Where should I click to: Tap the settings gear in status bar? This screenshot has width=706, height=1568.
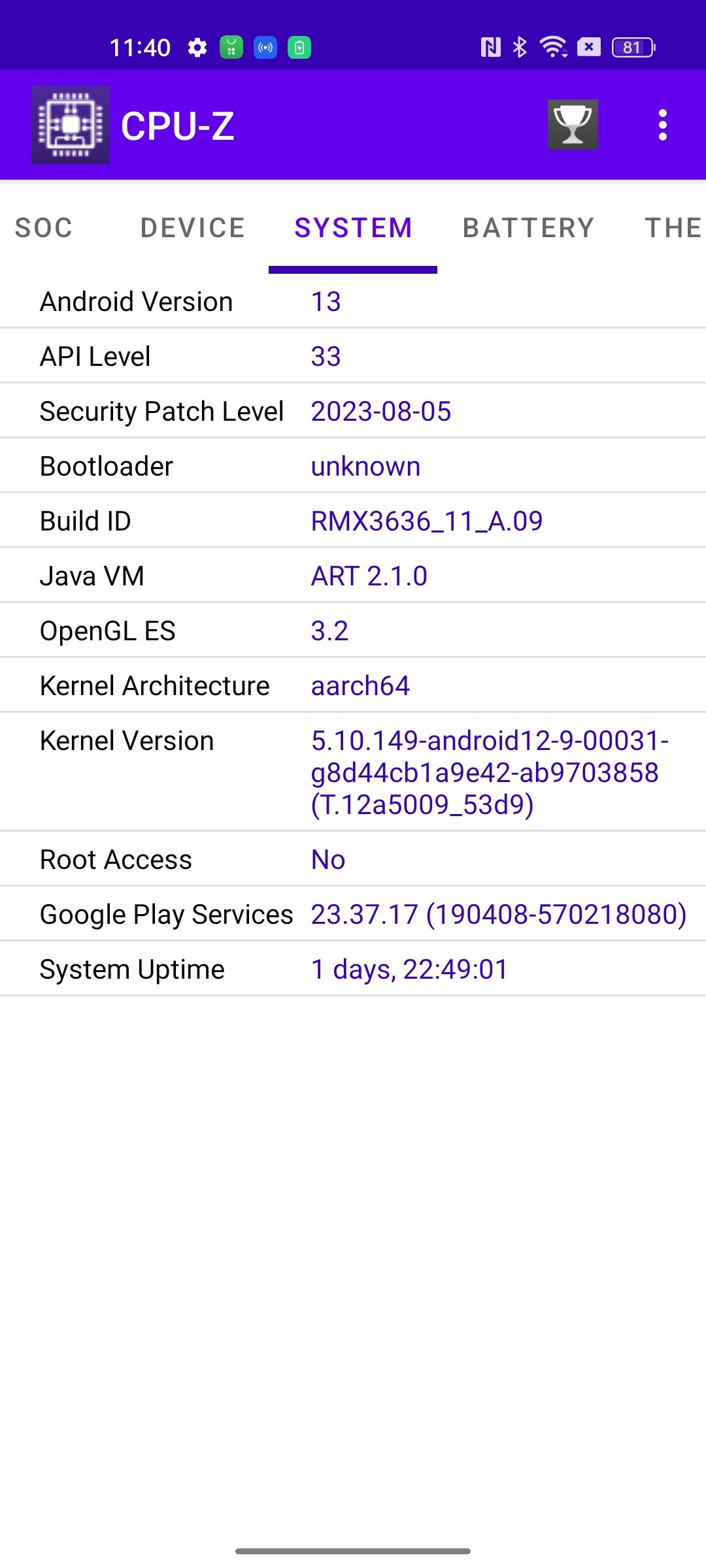point(197,47)
